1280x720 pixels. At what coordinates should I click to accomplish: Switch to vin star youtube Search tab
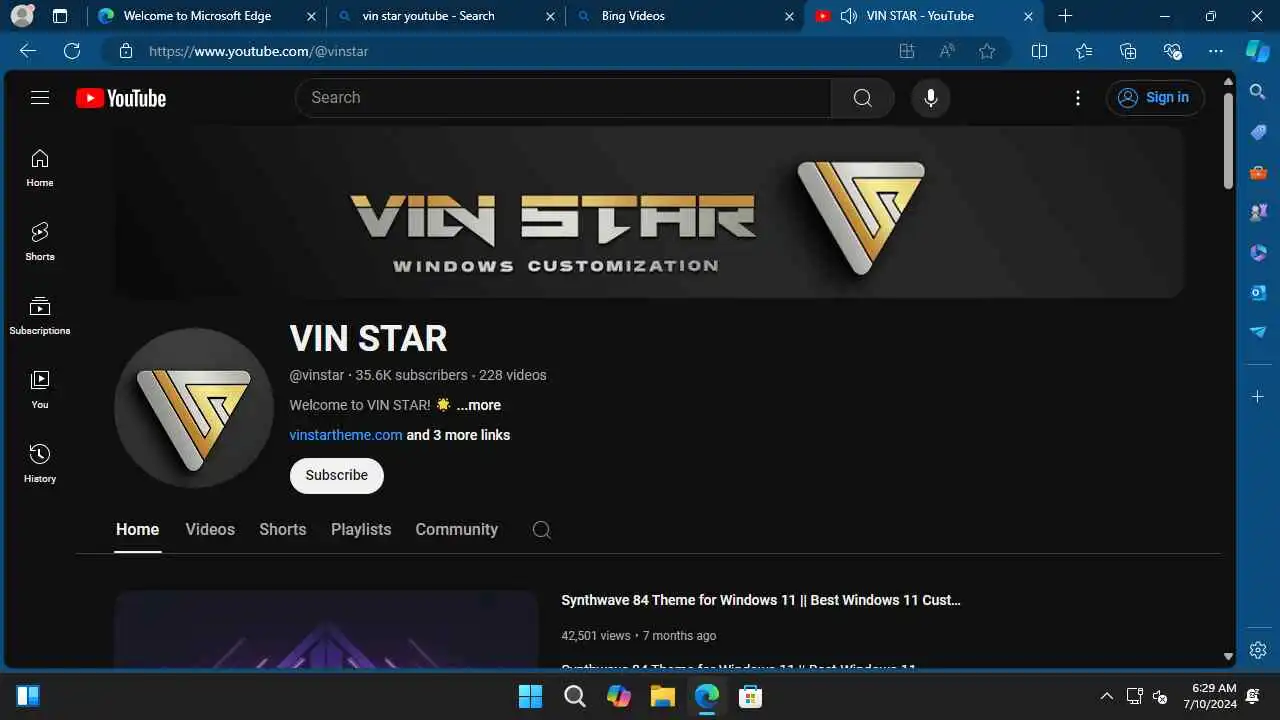point(445,16)
